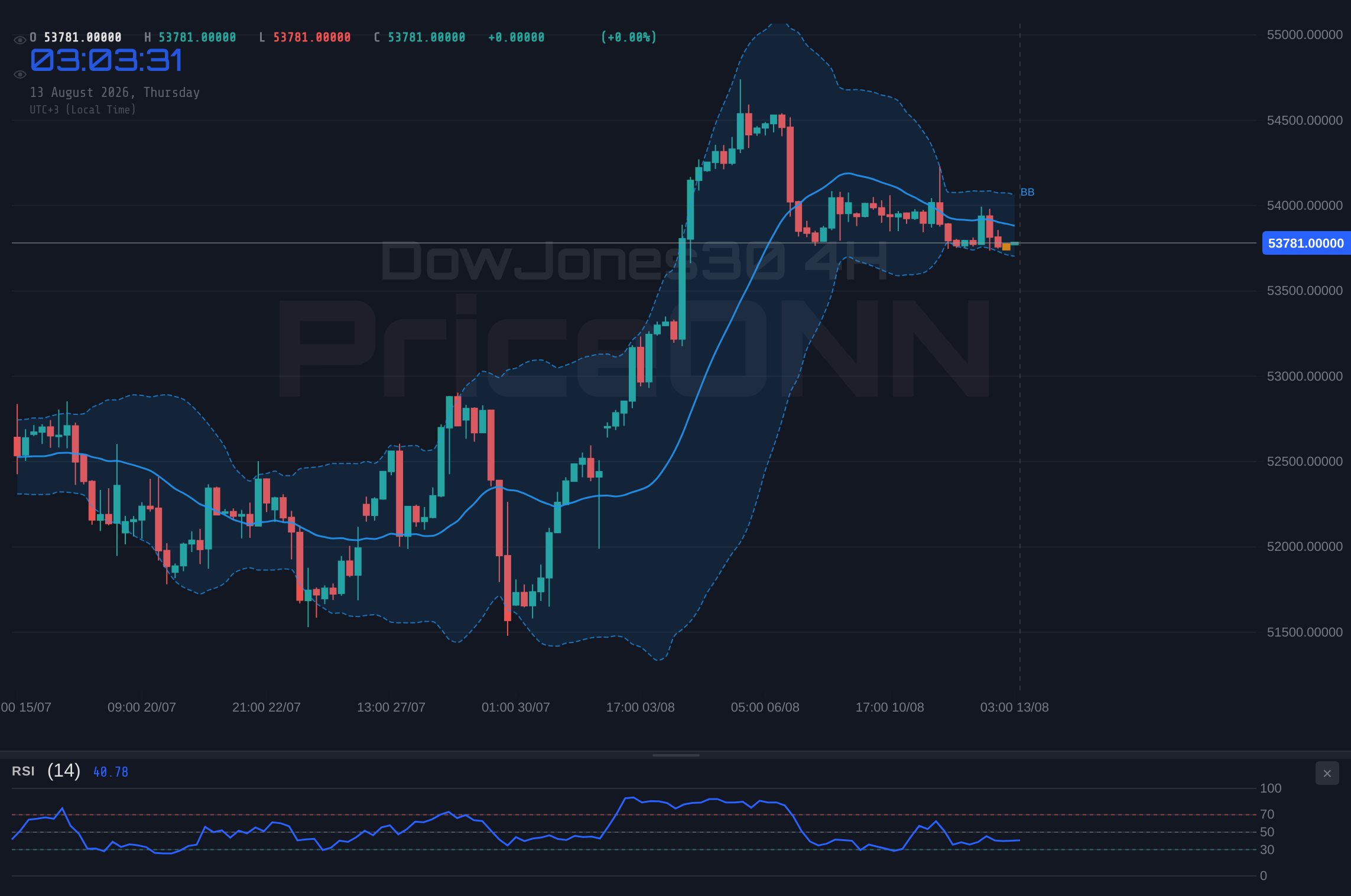Click the 09:00 20/07 time axis label
Screen dimensions: 1351x896
142,707
